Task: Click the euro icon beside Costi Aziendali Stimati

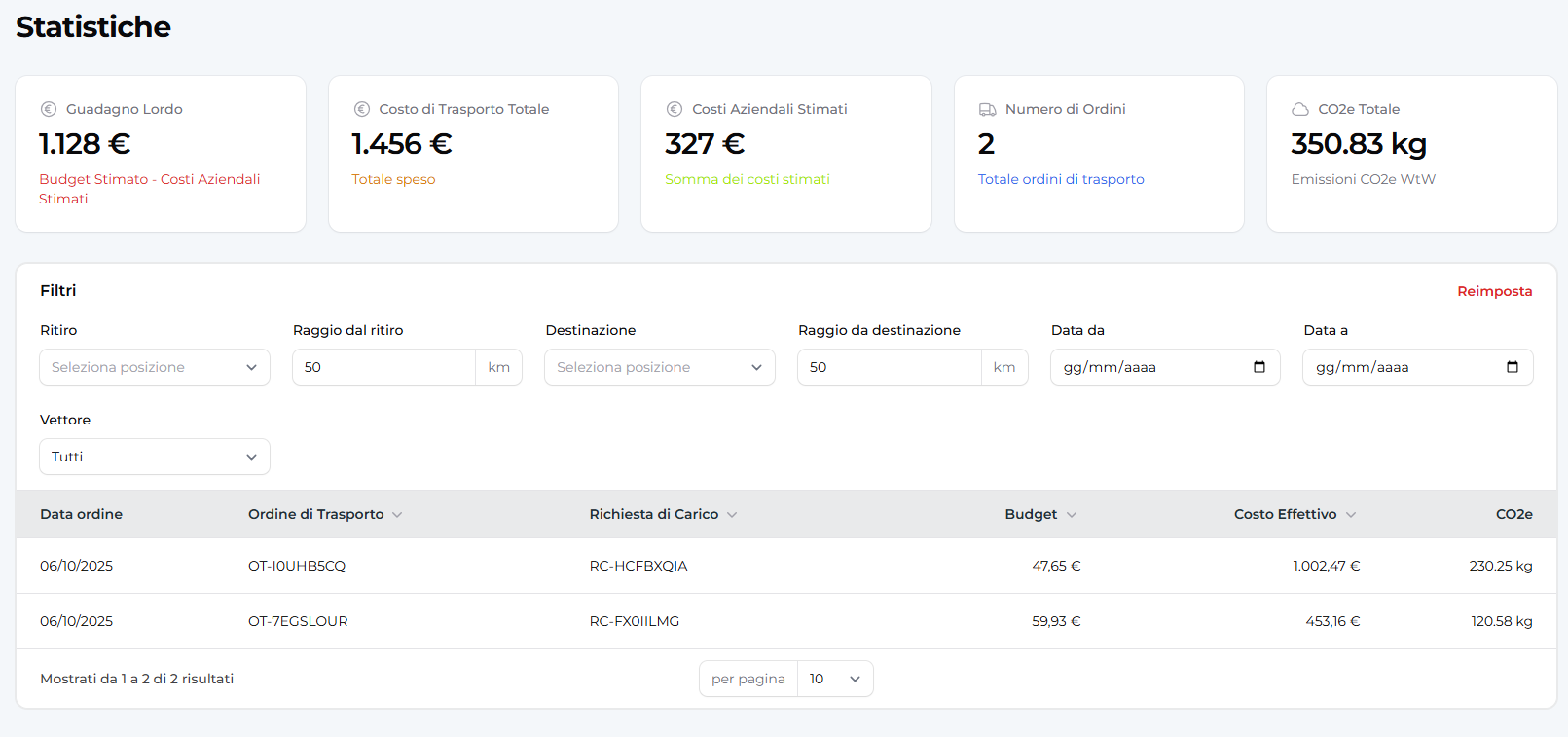Action: (x=674, y=109)
